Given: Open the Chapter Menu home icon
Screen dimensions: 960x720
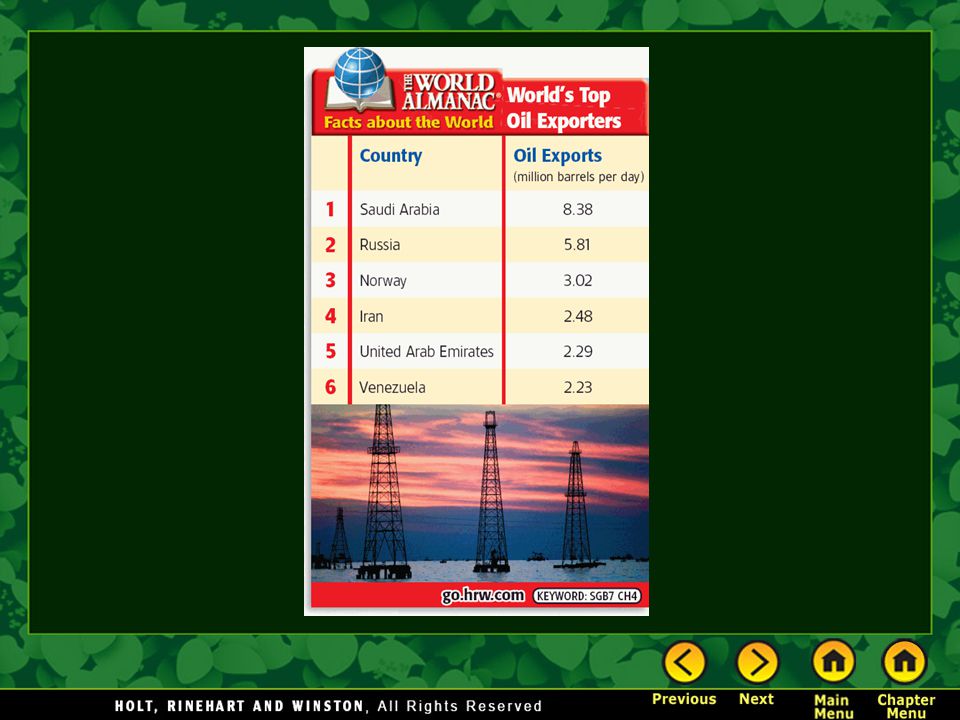Looking at the screenshot, I should tap(905, 662).
